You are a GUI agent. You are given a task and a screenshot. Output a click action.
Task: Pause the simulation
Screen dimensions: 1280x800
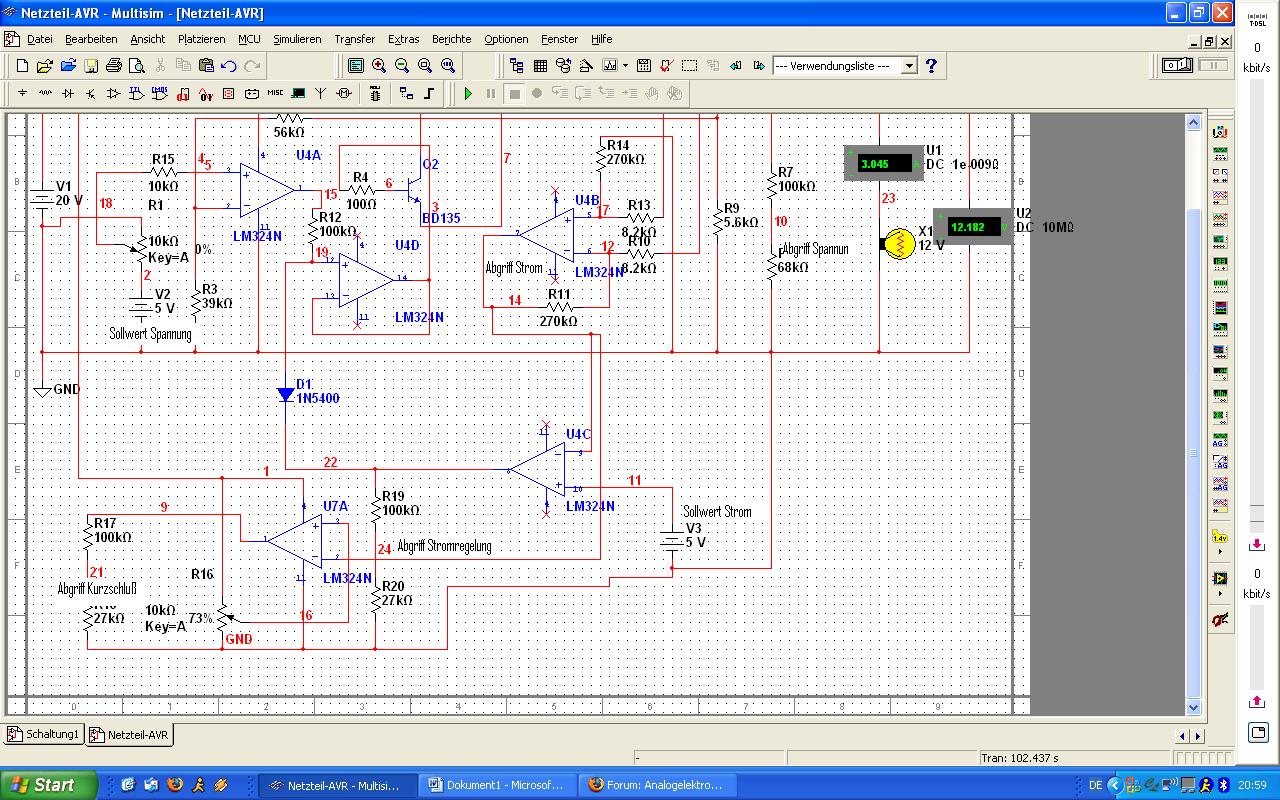[x=491, y=93]
